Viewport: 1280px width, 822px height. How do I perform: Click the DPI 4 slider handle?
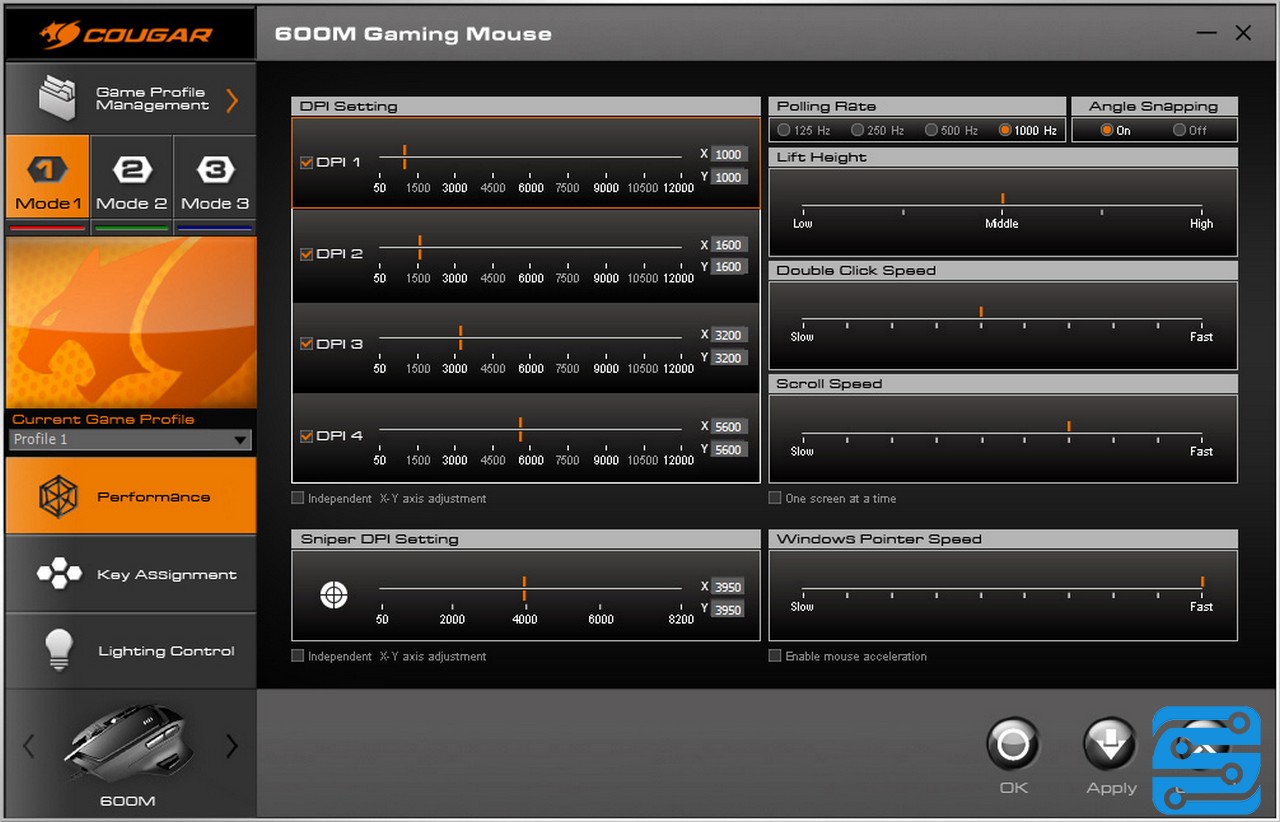coord(520,429)
